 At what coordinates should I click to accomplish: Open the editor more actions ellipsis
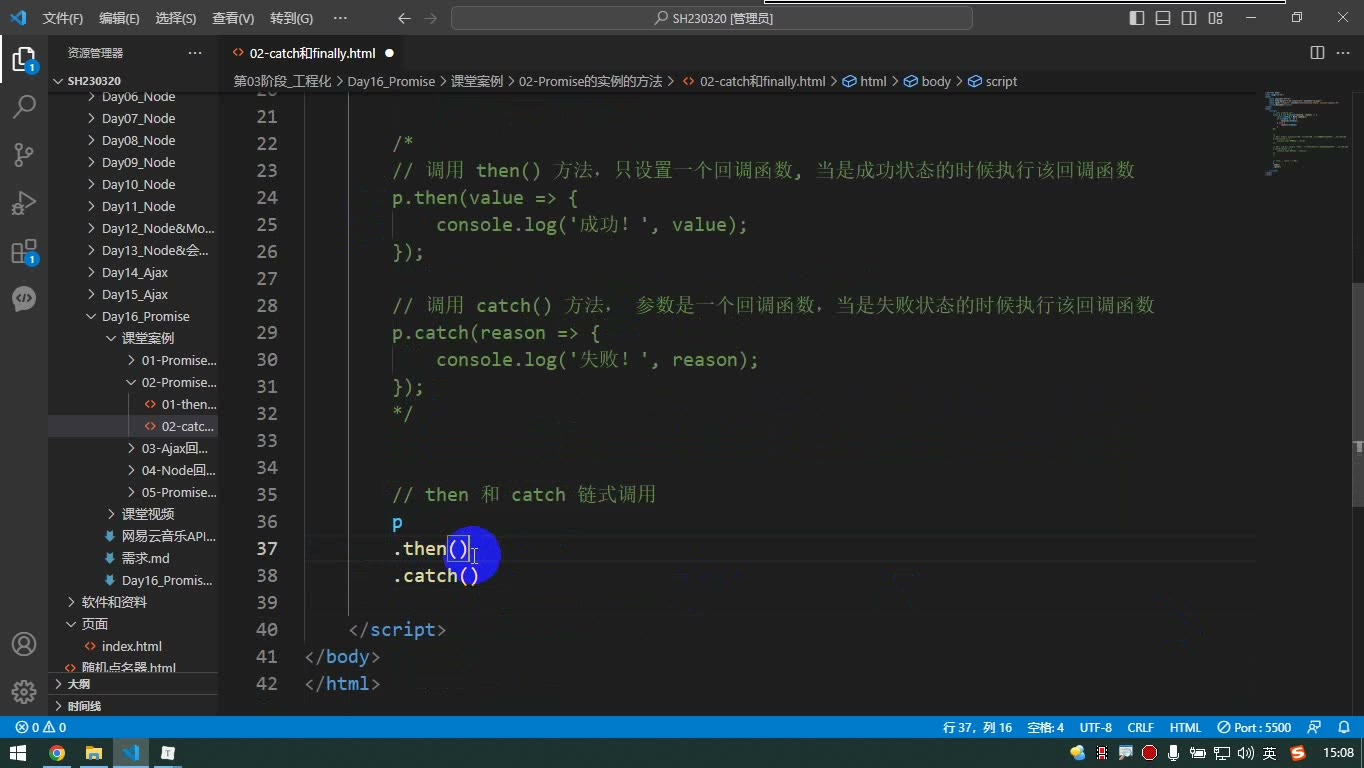[1343, 53]
